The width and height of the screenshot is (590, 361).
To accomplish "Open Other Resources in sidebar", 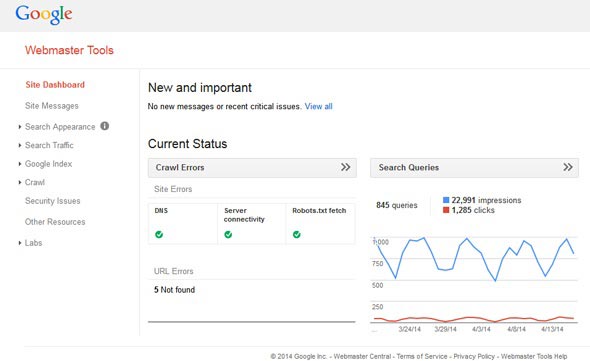I will click(55, 222).
